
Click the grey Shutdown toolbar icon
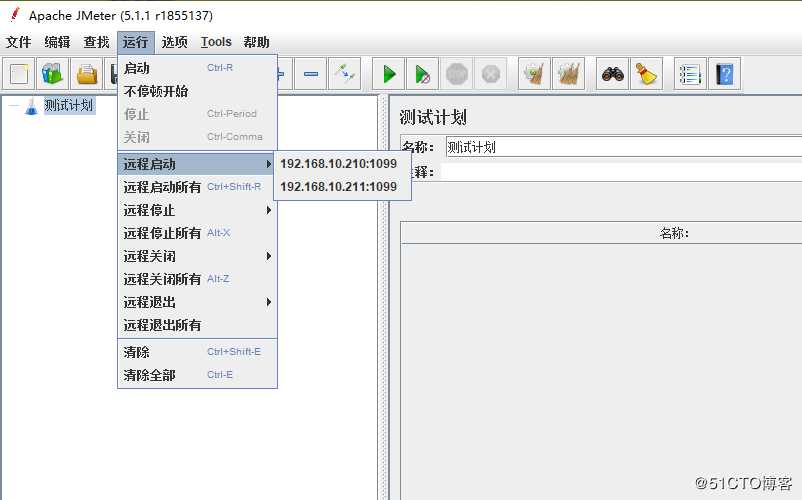(491, 74)
